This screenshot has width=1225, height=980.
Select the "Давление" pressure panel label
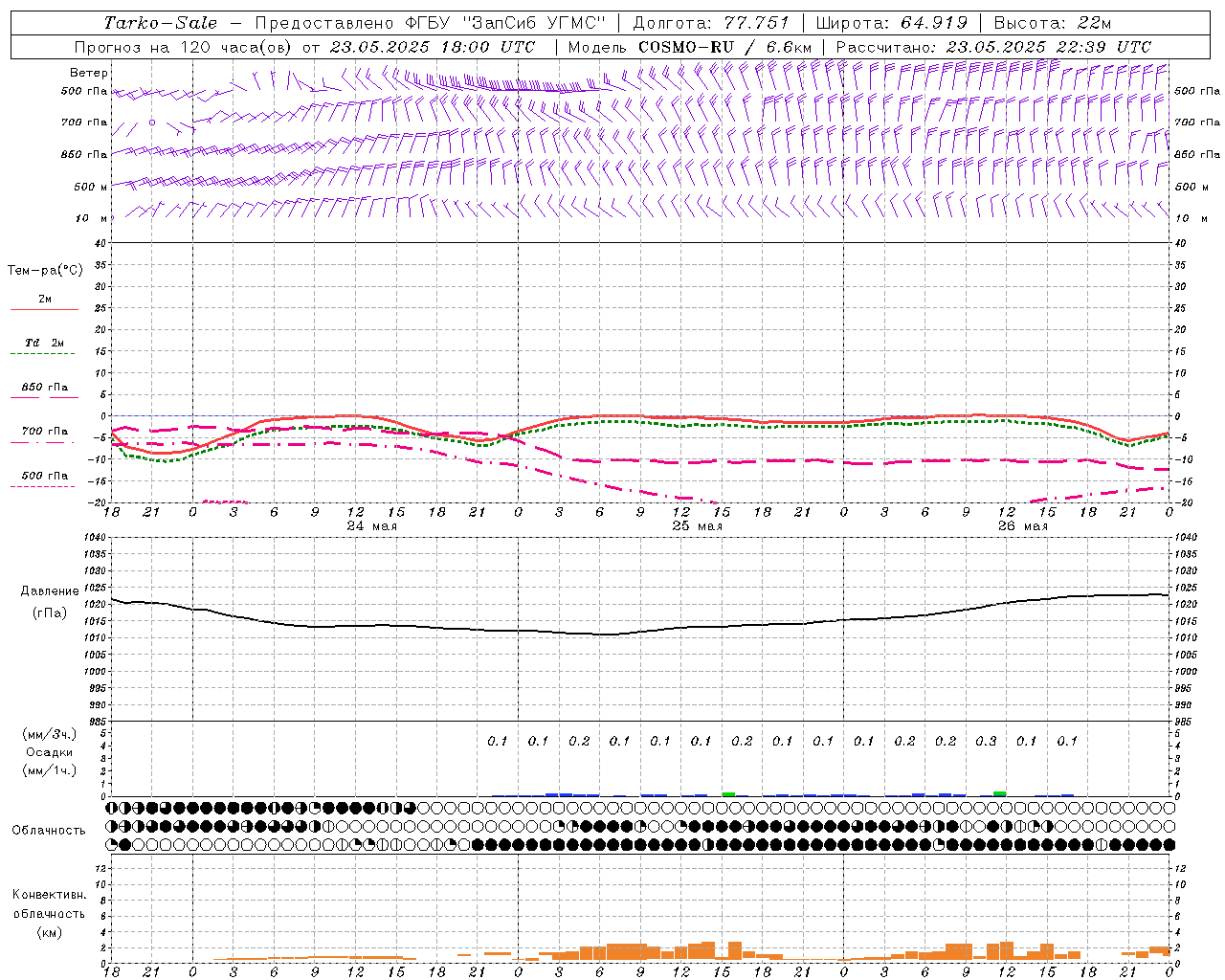click(x=52, y=590)
